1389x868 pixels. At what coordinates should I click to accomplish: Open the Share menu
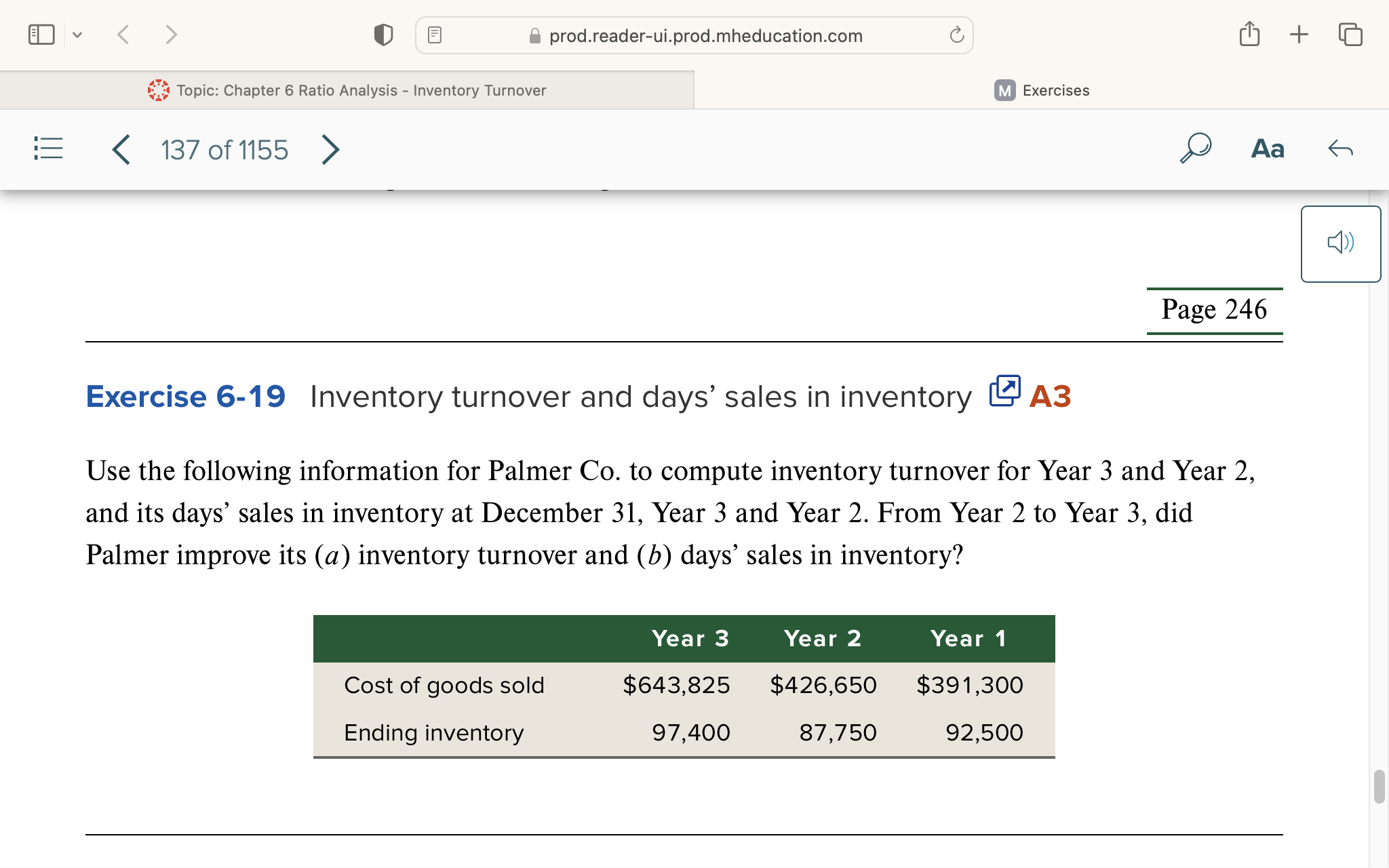[x=1249, y=34]
